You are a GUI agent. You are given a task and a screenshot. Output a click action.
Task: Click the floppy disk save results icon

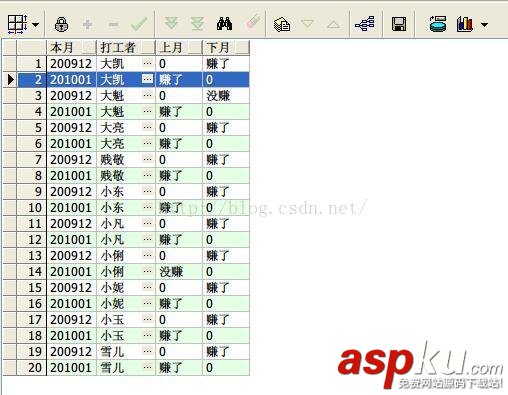399,24
